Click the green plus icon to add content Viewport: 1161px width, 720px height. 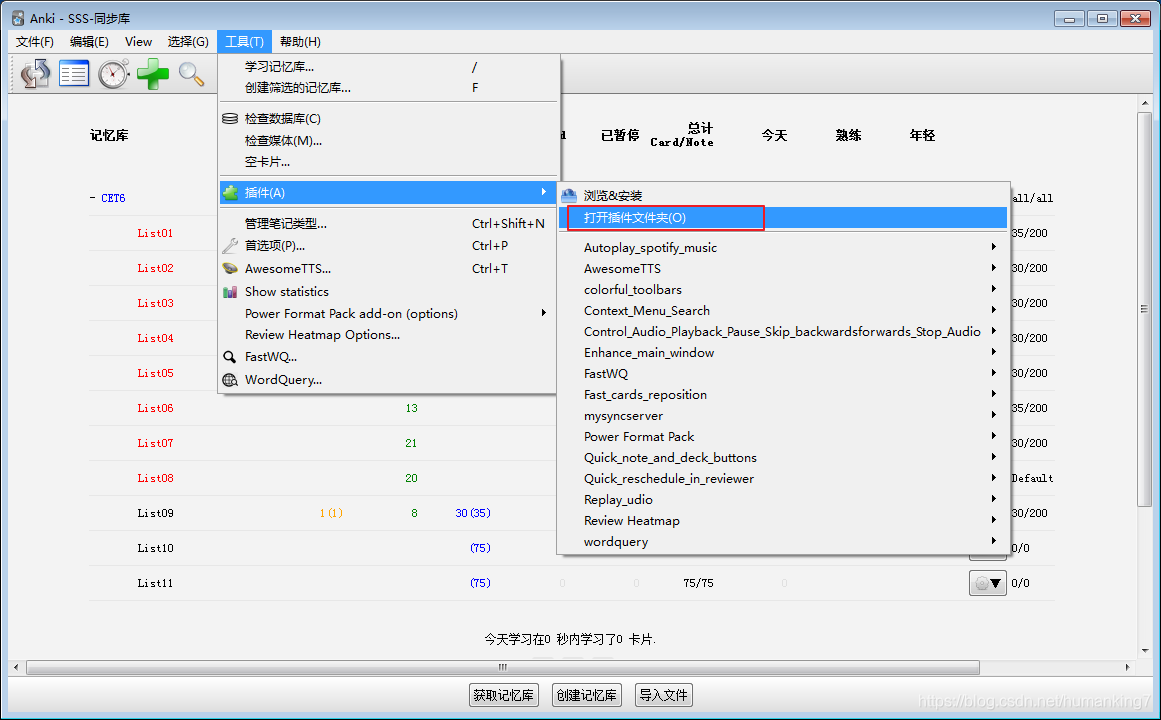click(152, 73)
